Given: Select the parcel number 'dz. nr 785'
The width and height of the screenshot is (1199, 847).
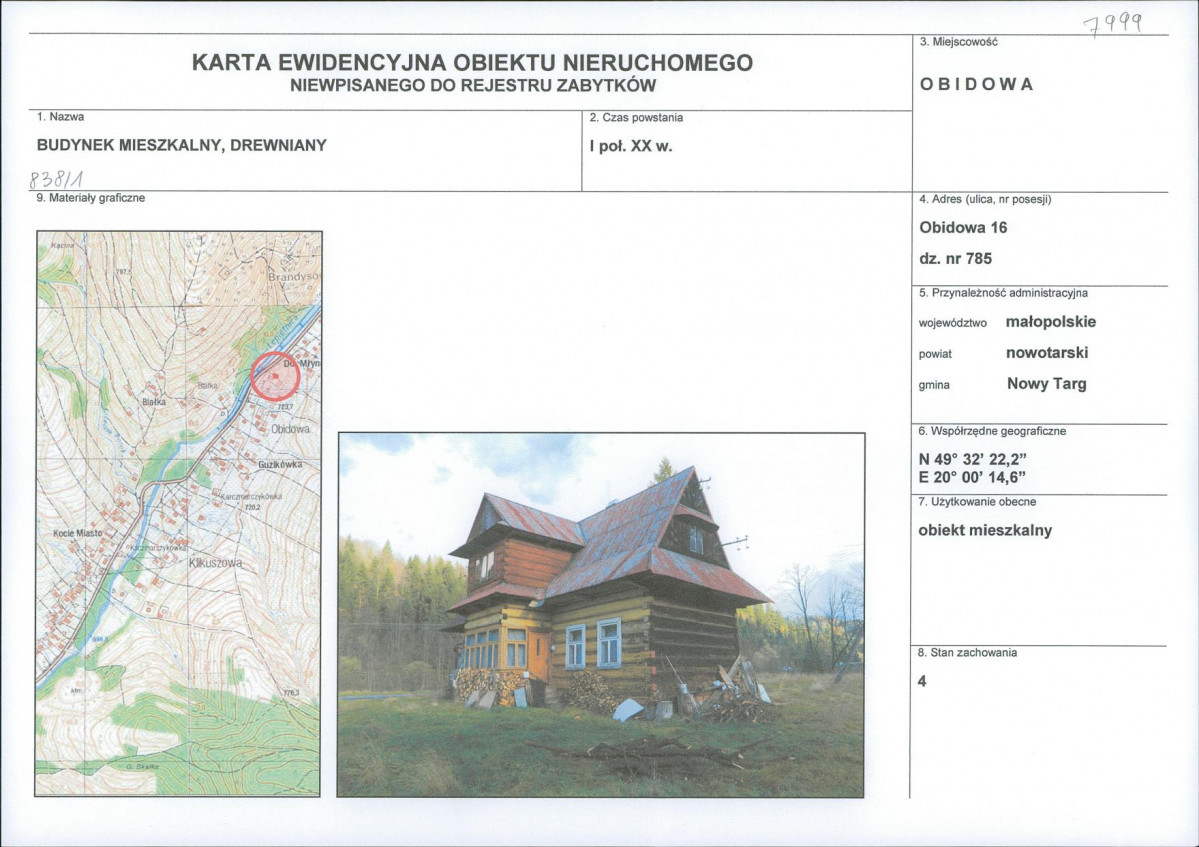Looking at the screenshot, I should (x=955, y=258).
